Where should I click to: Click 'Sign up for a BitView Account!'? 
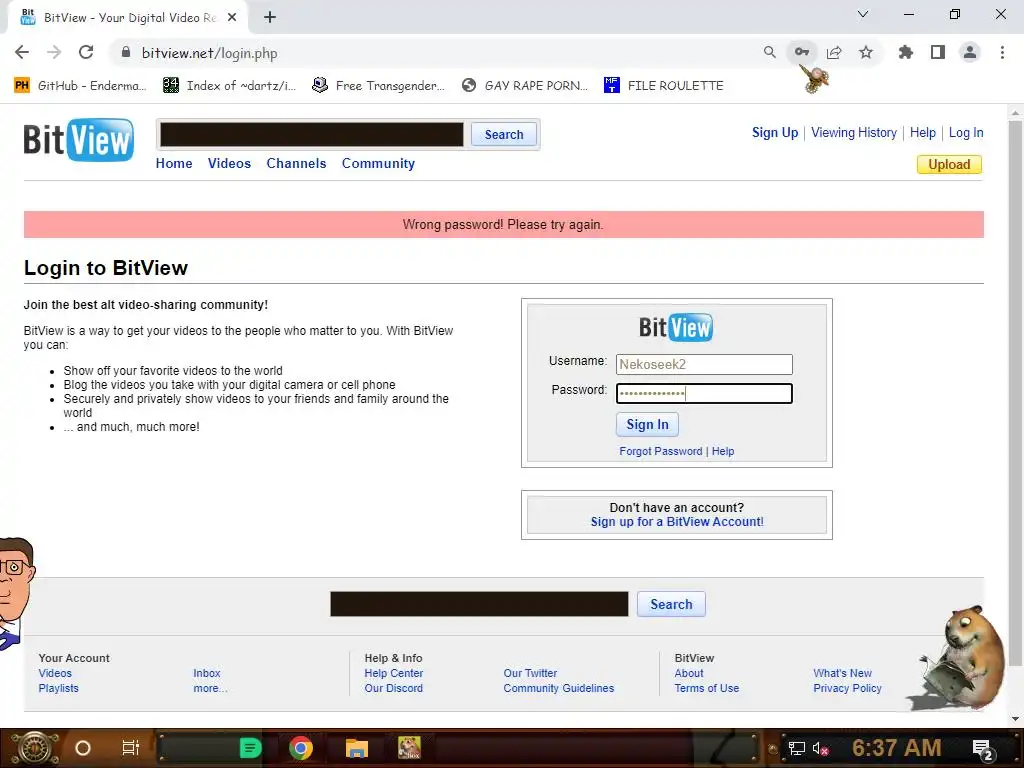pos(677,522)
